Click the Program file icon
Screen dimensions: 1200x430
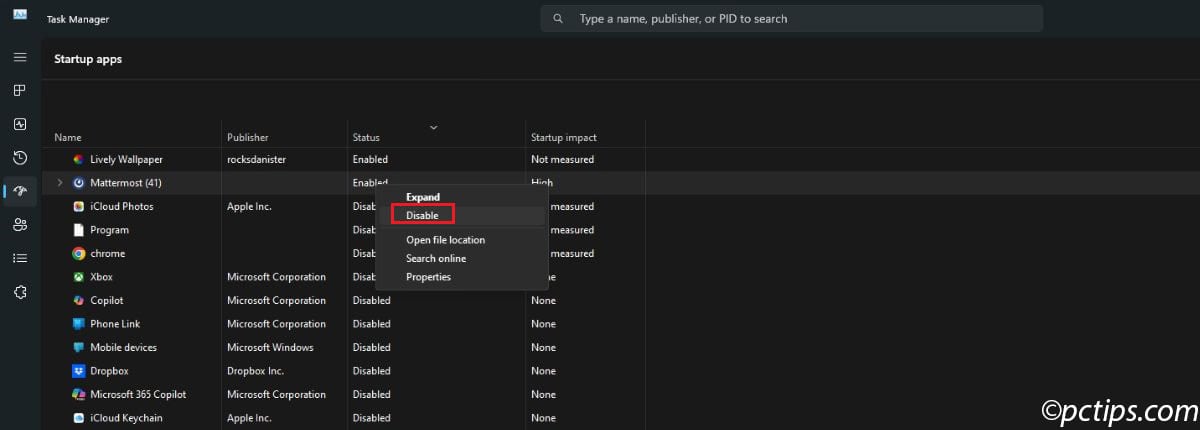[x=79, y=230]
